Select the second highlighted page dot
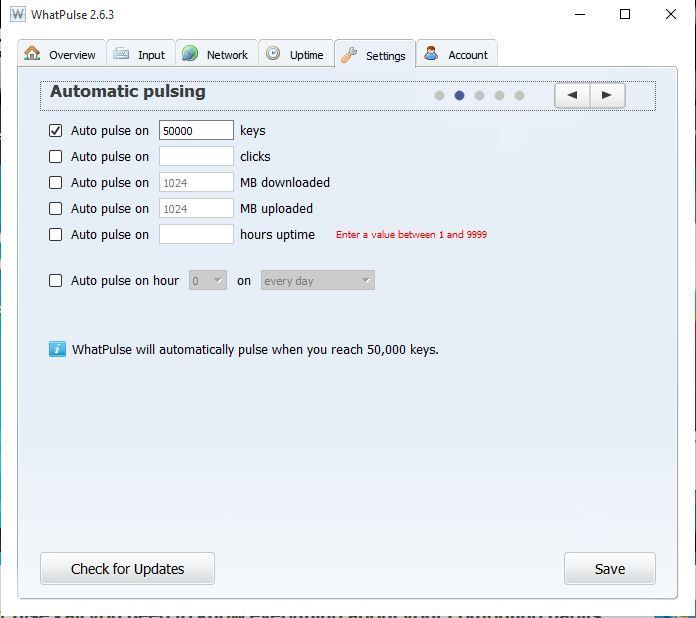This screenshot has height=618, width=696. coord(459,95)
